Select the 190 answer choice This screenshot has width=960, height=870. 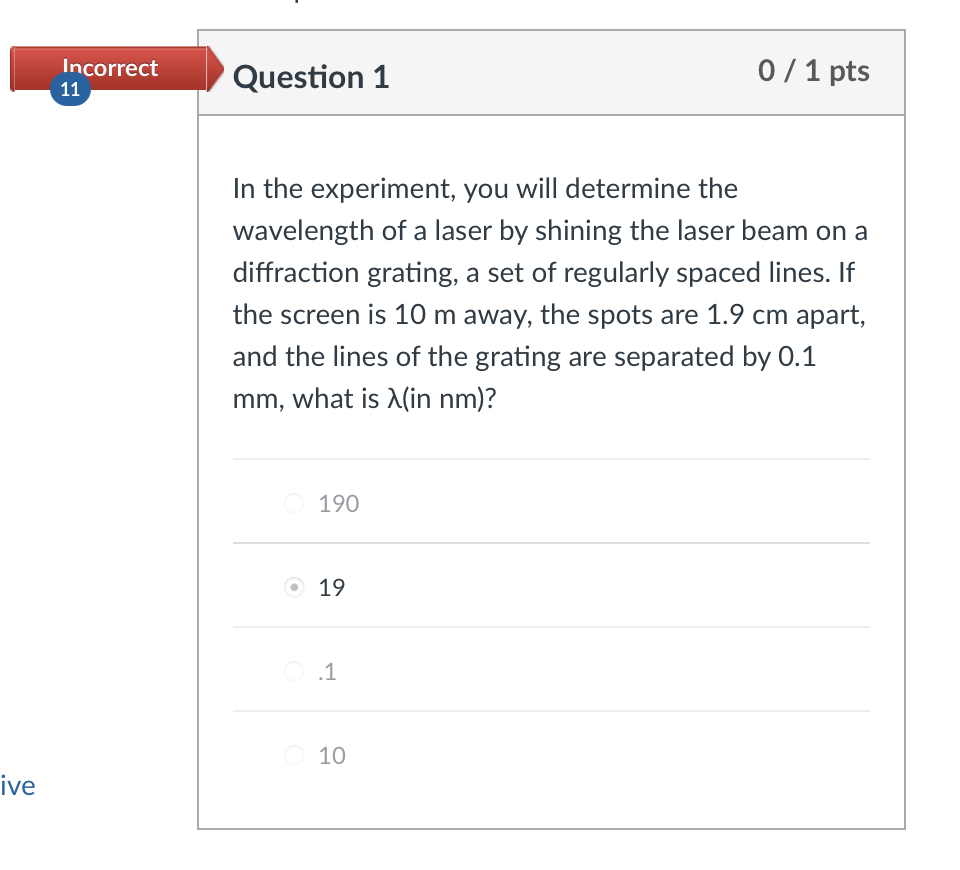295,503
